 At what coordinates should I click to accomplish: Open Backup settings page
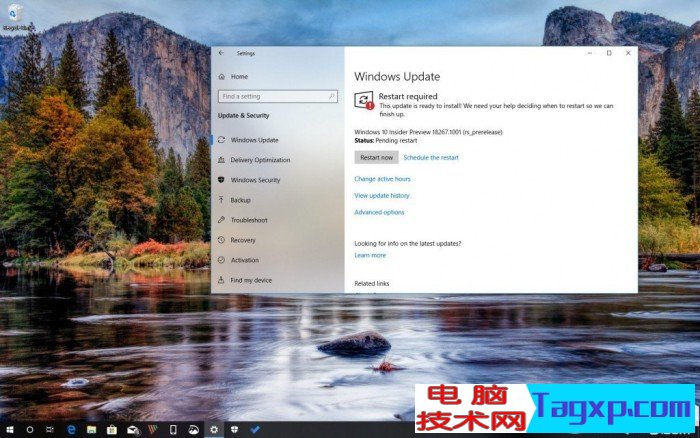241,200
